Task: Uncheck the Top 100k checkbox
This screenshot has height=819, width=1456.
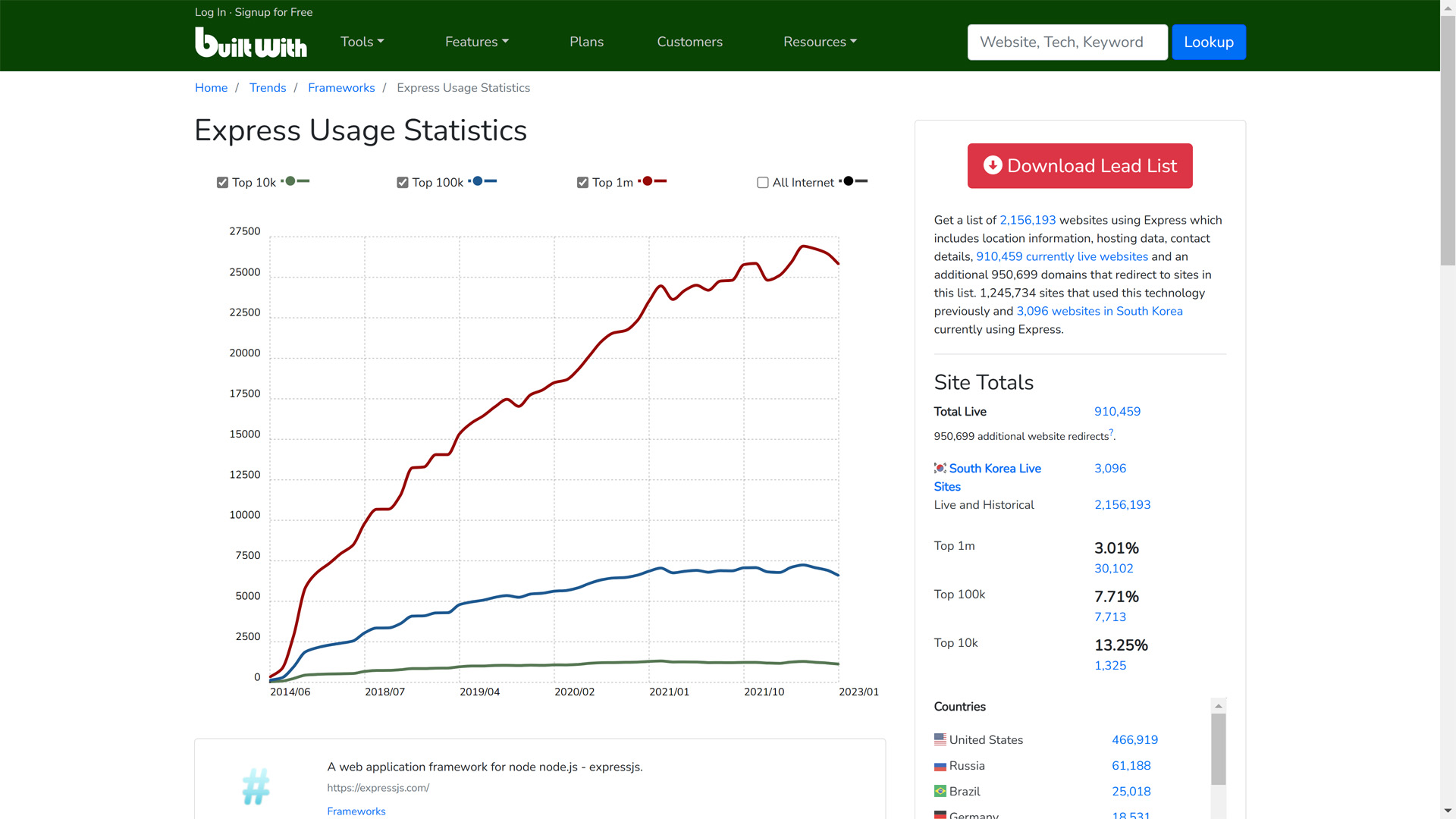Action: [403, 183]
